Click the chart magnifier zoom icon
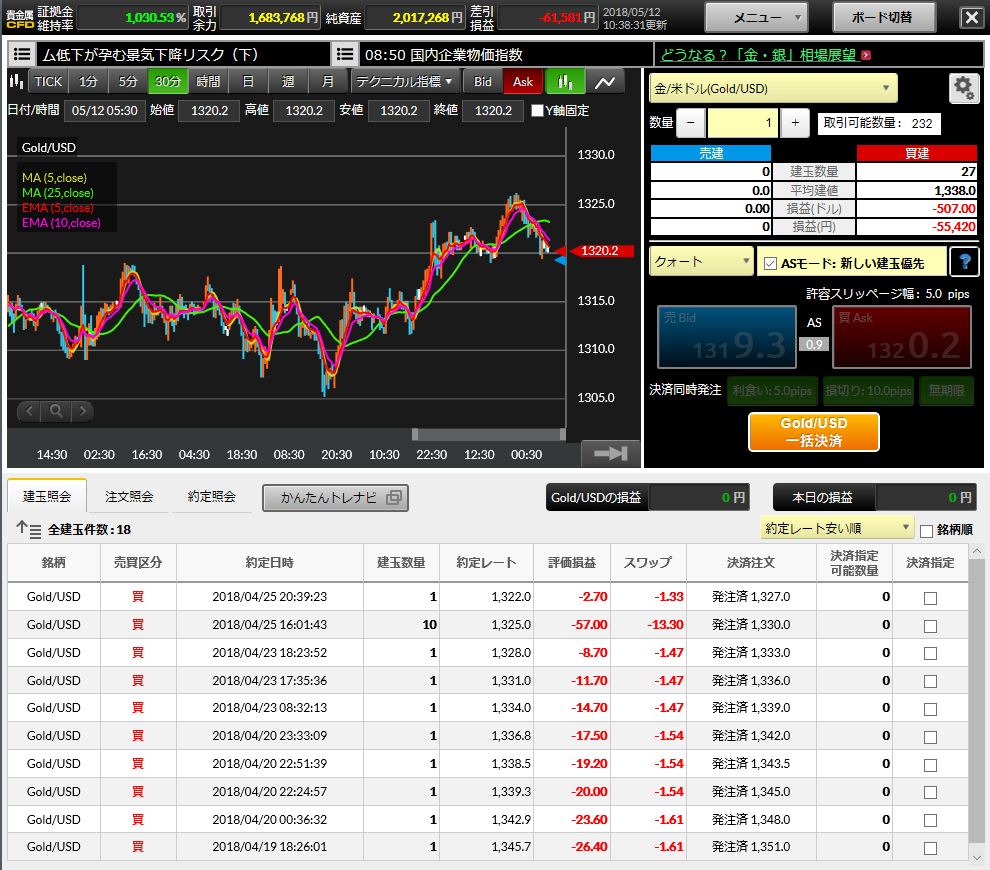Screen dimensions: 990x870 [x=56, y=411]
